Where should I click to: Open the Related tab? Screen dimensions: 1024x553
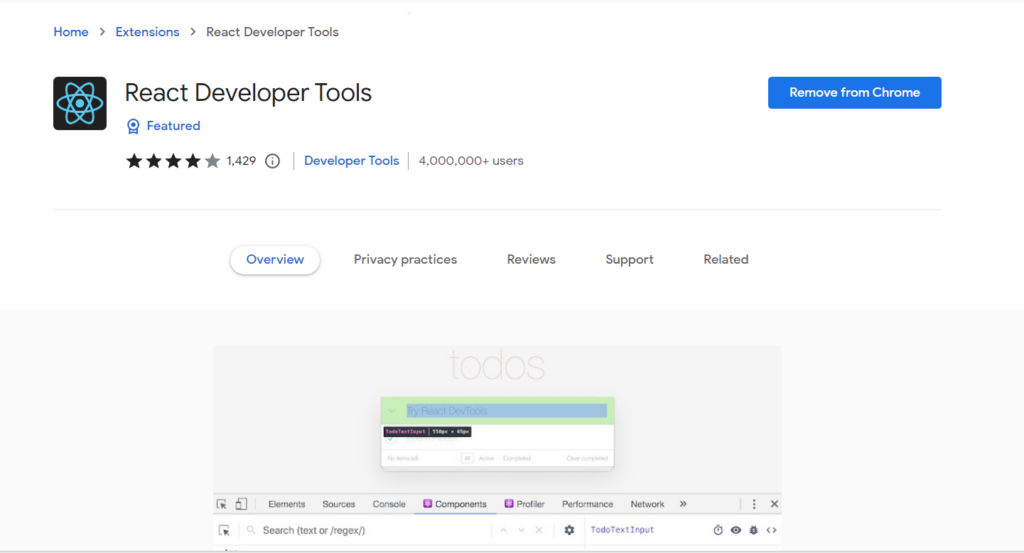(x=726, y=260)
